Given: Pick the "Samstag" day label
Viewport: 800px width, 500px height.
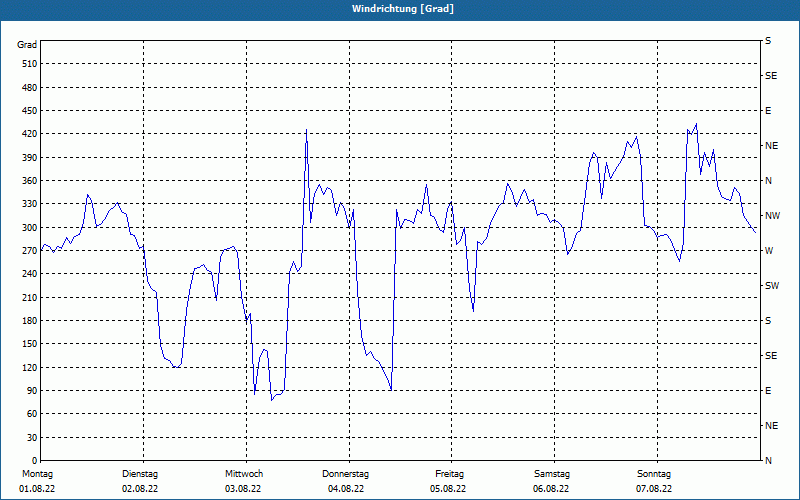Looking at the screenshot, I should pos(552,474).
